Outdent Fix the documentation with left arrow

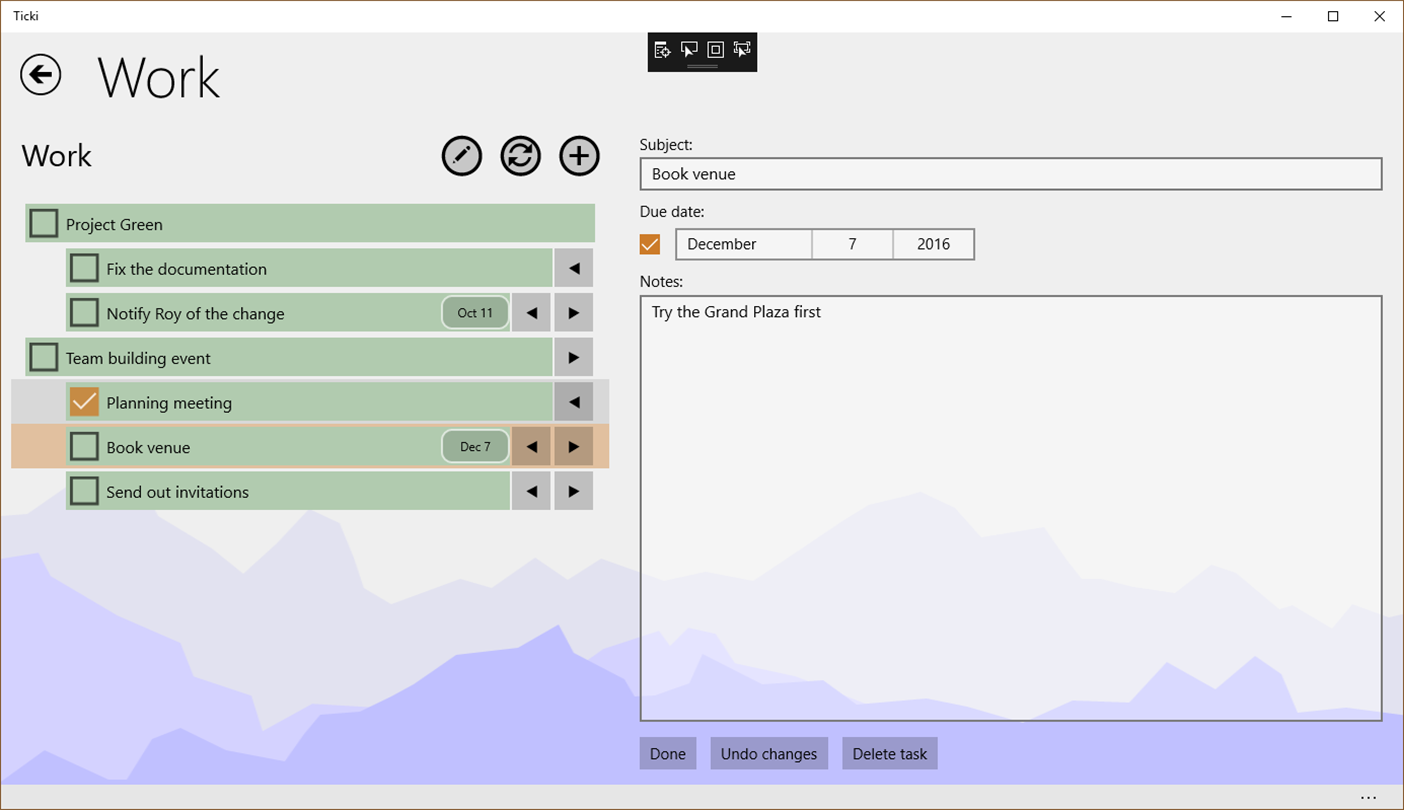tap(574, 268)
